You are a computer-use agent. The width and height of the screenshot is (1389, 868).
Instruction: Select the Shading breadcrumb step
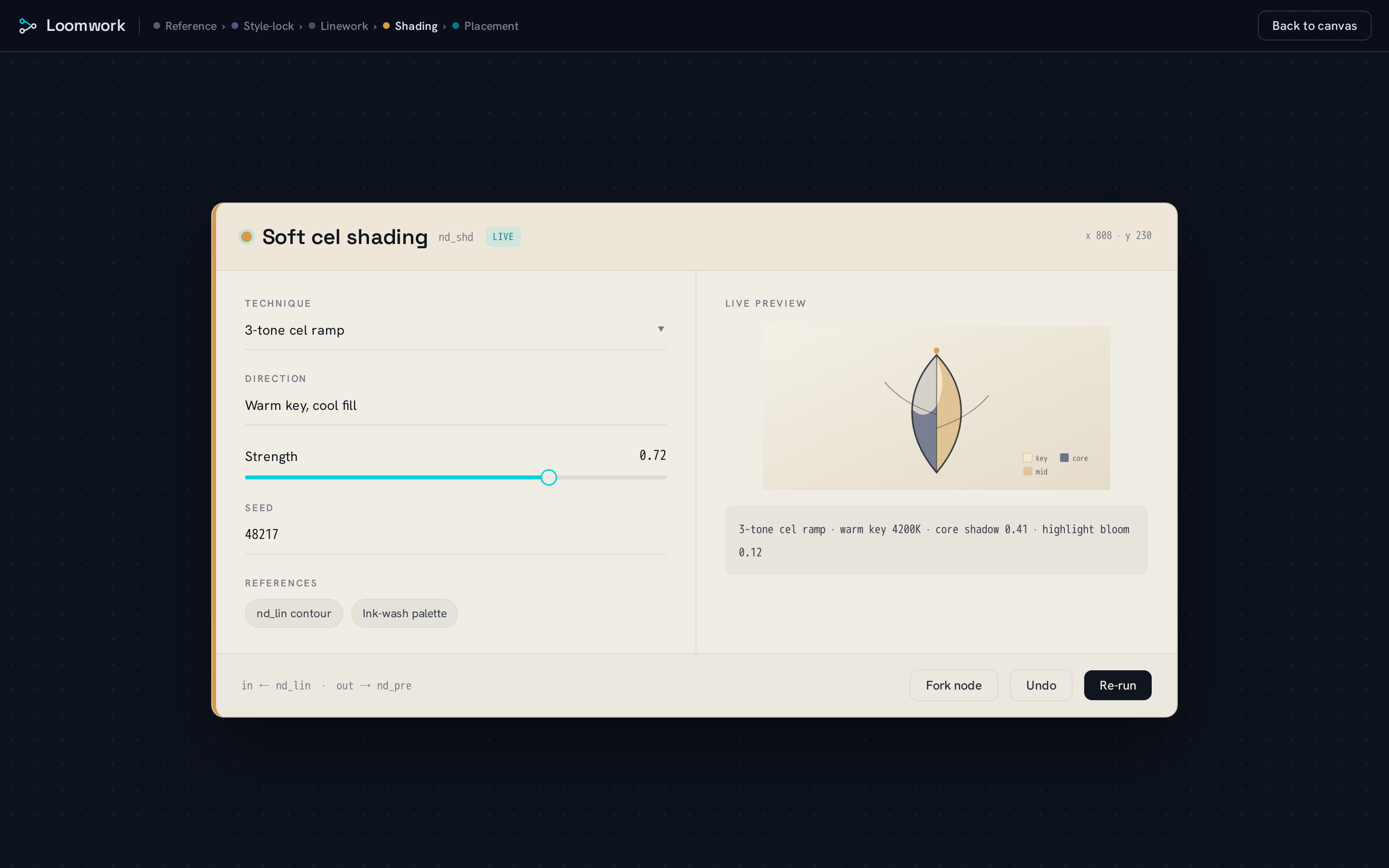point(410,26)
